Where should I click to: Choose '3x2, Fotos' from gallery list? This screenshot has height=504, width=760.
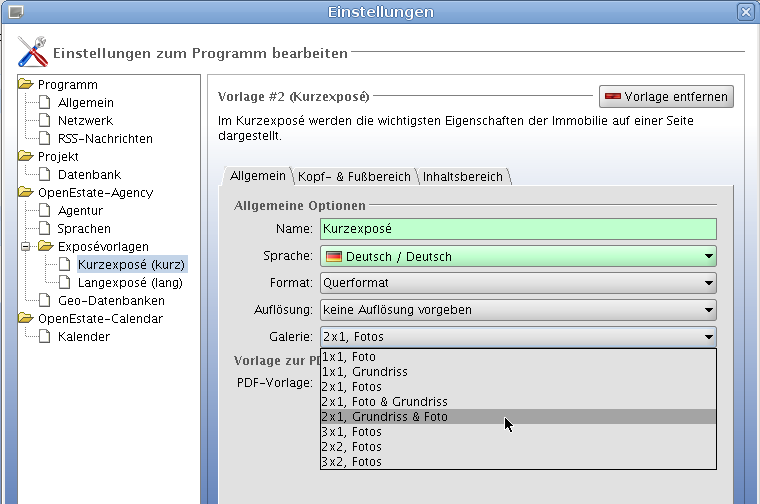pyautogui.click(x=352, y=462)
